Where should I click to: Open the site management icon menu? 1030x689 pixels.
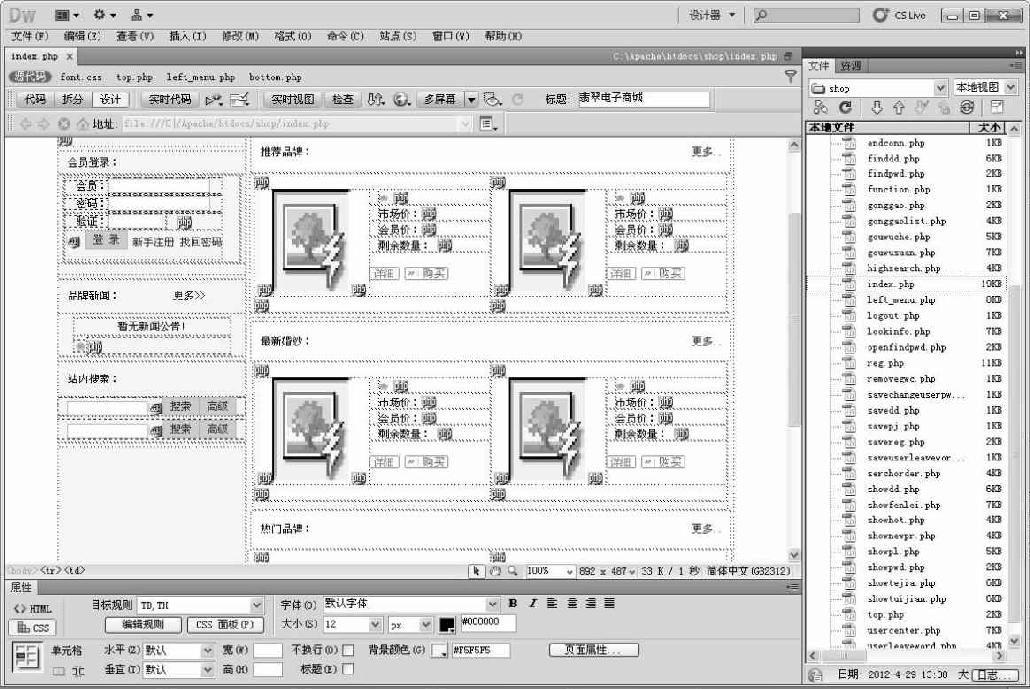point(141,14)
